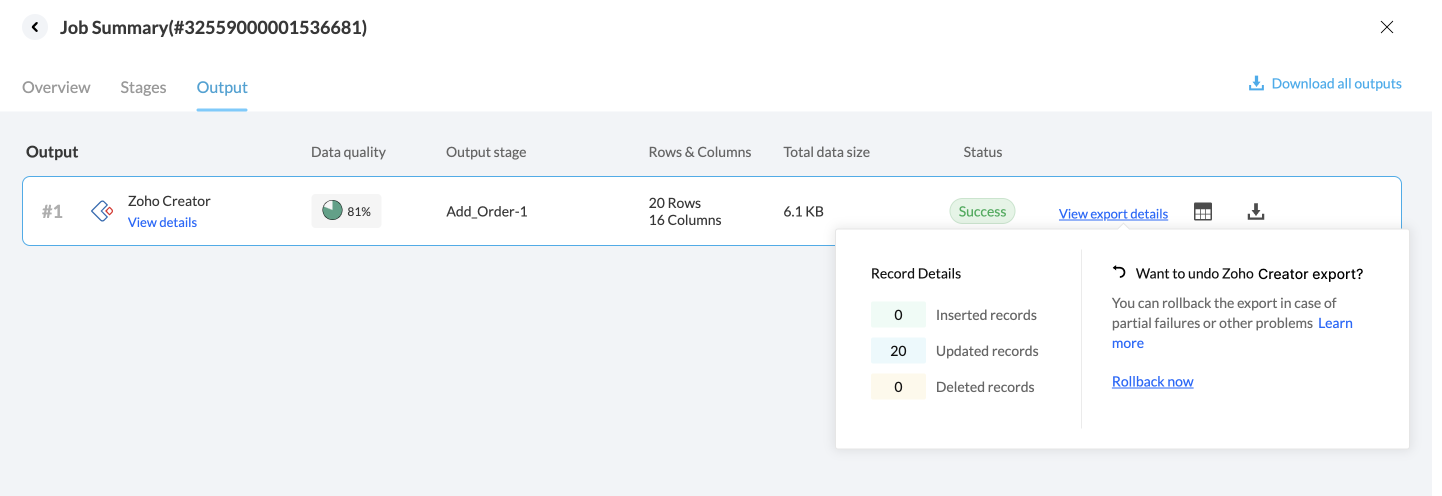
Task: Close the Job Summary panel
Action: pyautogui.click(x=1387, y=28)
